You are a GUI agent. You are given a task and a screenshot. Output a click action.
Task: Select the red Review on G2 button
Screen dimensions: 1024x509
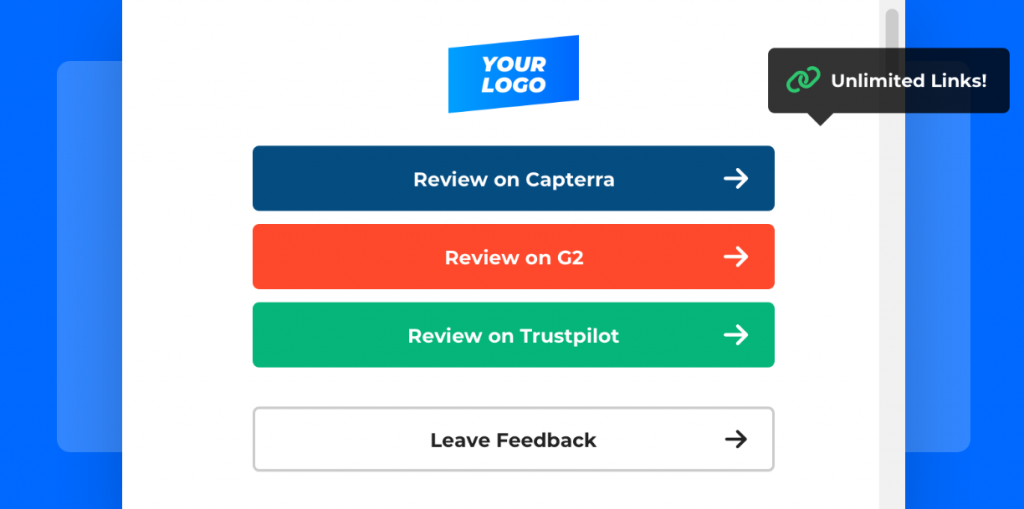coord(513,257)
